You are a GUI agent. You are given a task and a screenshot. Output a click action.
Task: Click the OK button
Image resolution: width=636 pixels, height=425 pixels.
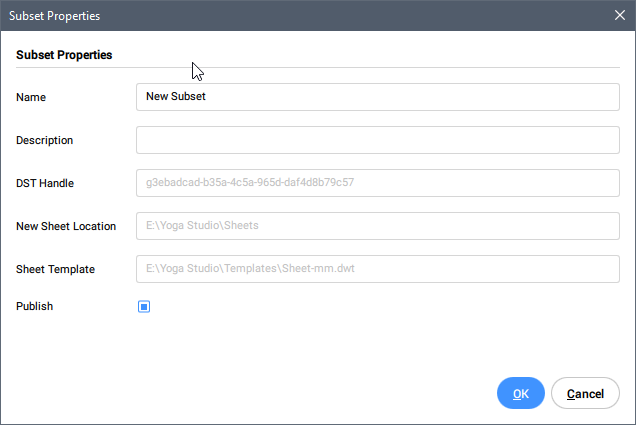point(520,394)
